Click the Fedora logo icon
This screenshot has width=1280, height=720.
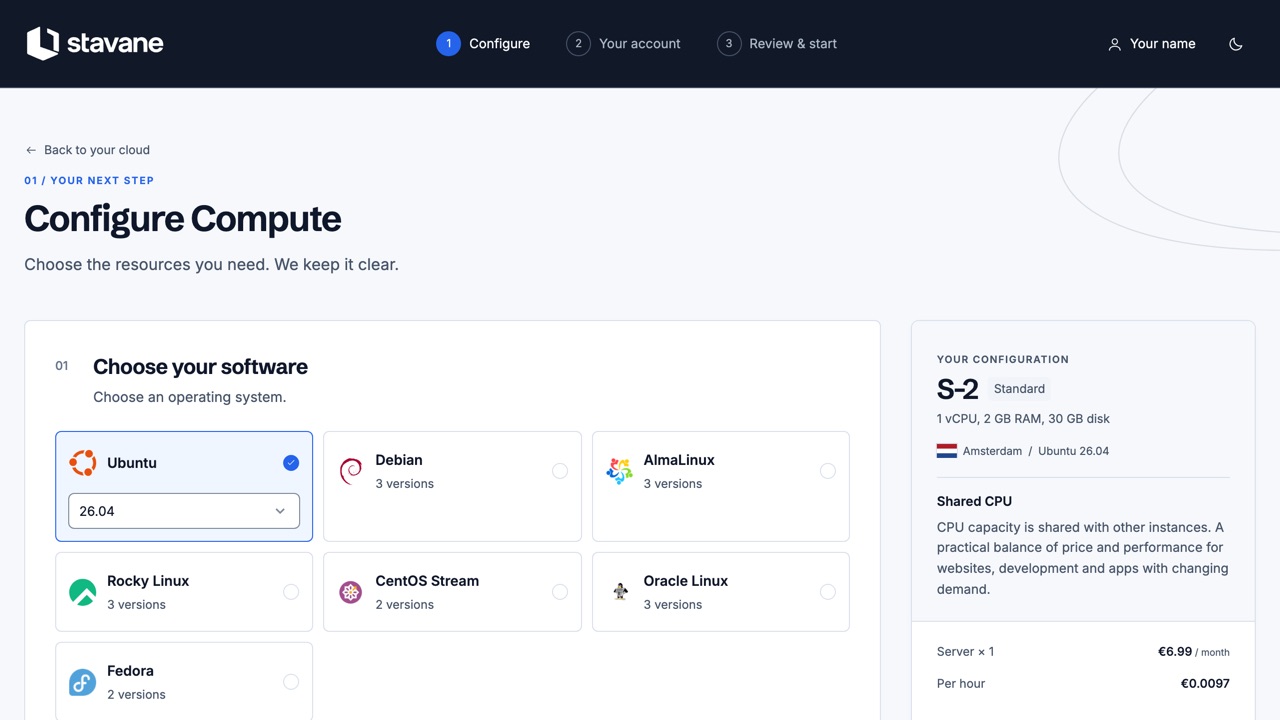(x=82, y=682)
